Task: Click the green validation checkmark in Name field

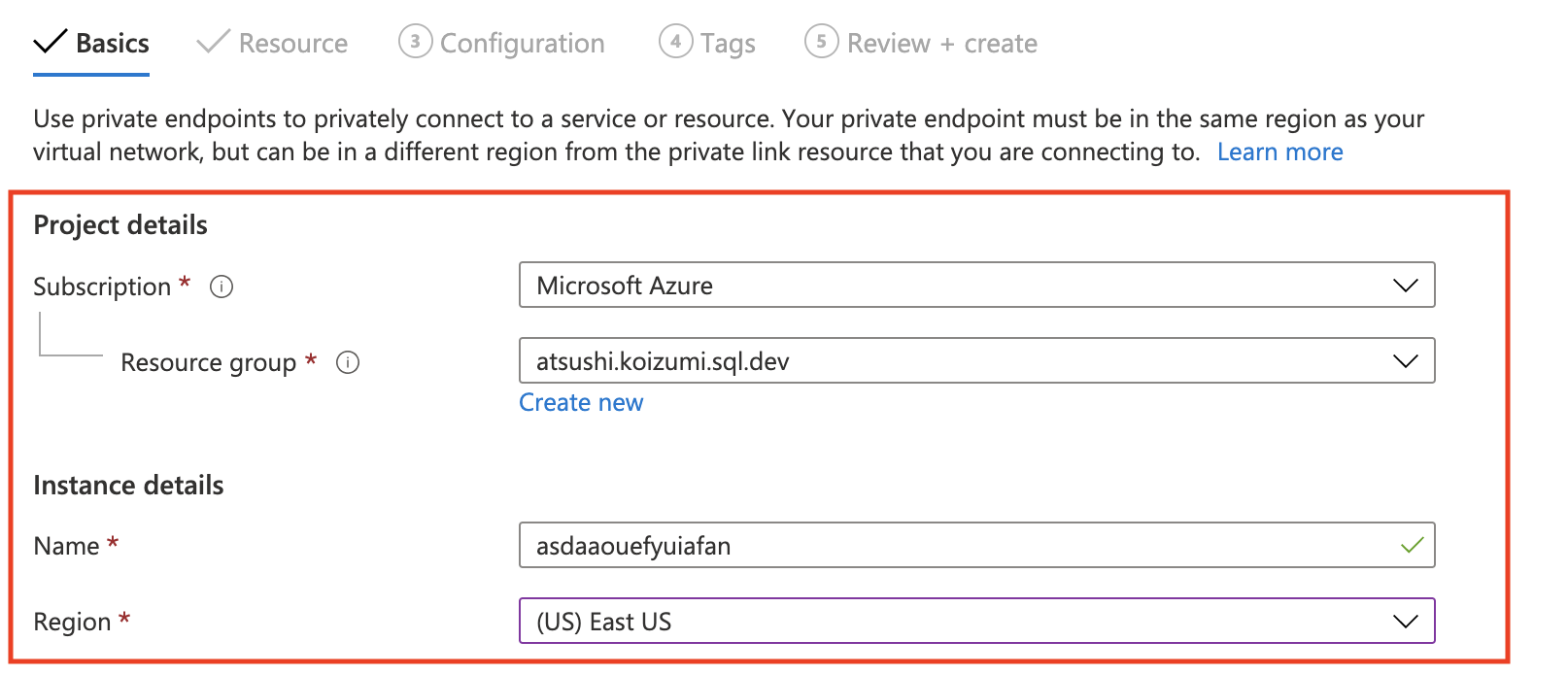Action: click(1412, 546)
